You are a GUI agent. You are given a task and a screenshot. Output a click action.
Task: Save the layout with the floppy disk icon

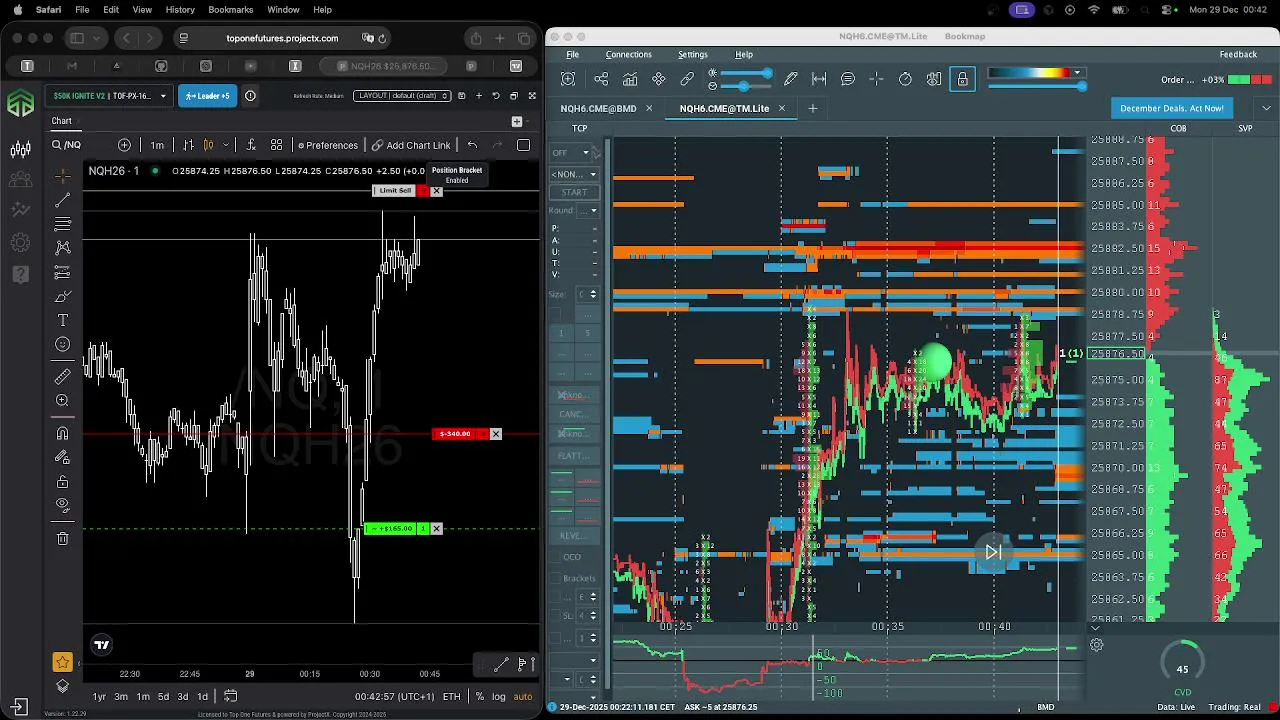tap(461, 96)
